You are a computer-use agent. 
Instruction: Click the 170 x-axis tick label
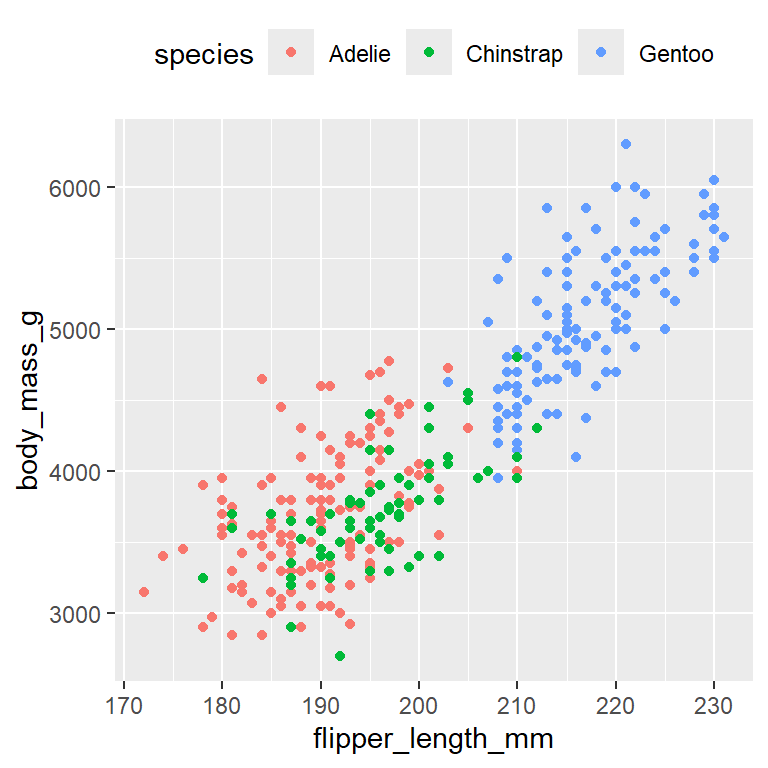point(123,695)
